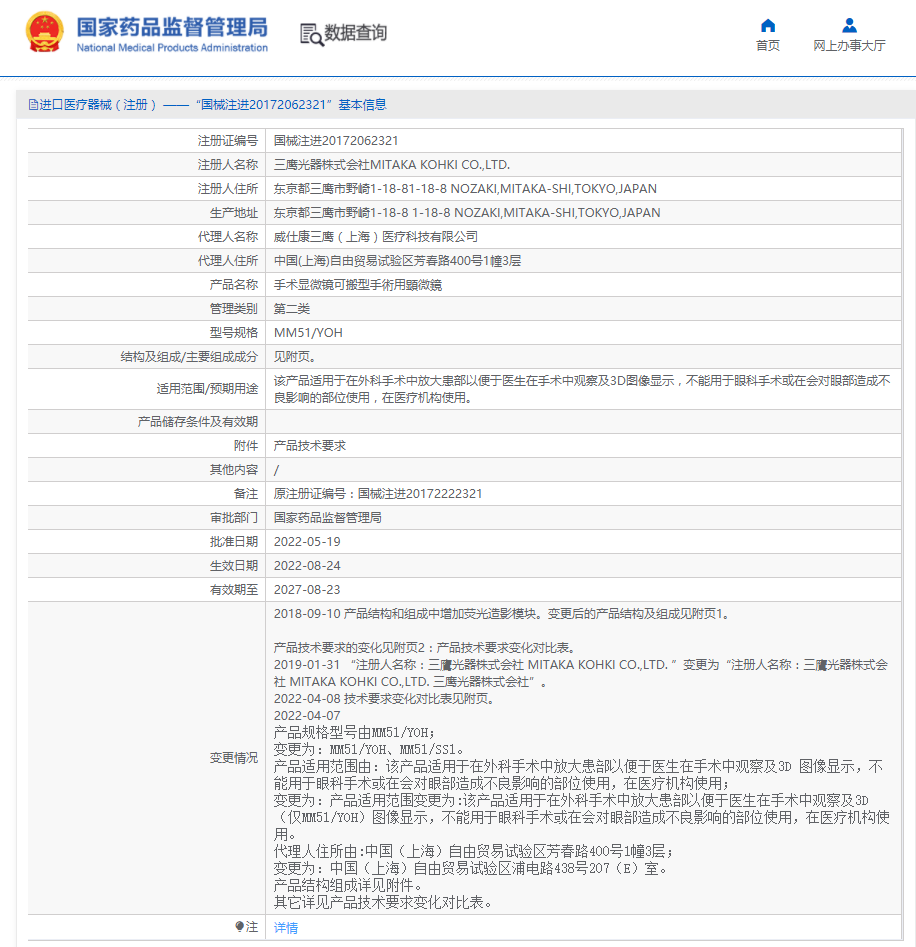The image size is (916, 947).
Task: Click the 附件 row label
Action: click(x=246, y=446)
